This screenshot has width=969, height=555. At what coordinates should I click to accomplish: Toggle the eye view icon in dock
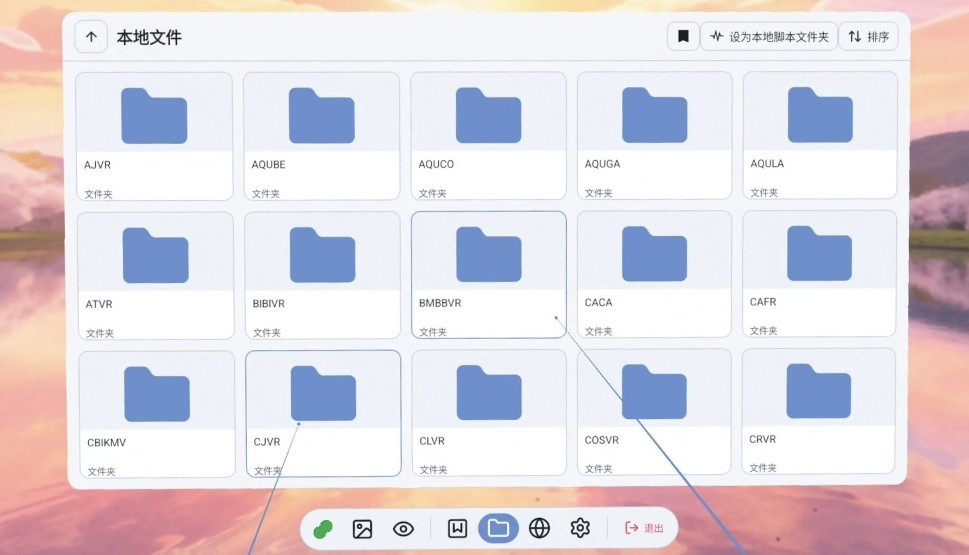click(x=404, y=529)
